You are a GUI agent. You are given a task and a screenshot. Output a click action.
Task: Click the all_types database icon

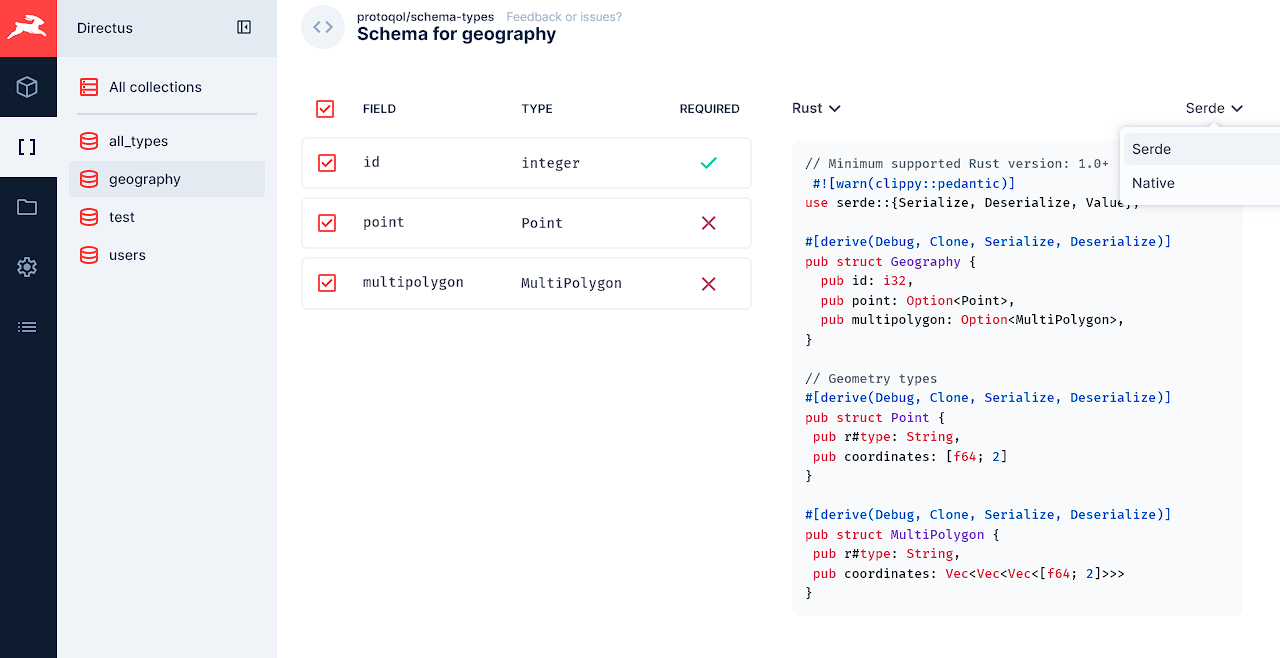click(90, 141)
